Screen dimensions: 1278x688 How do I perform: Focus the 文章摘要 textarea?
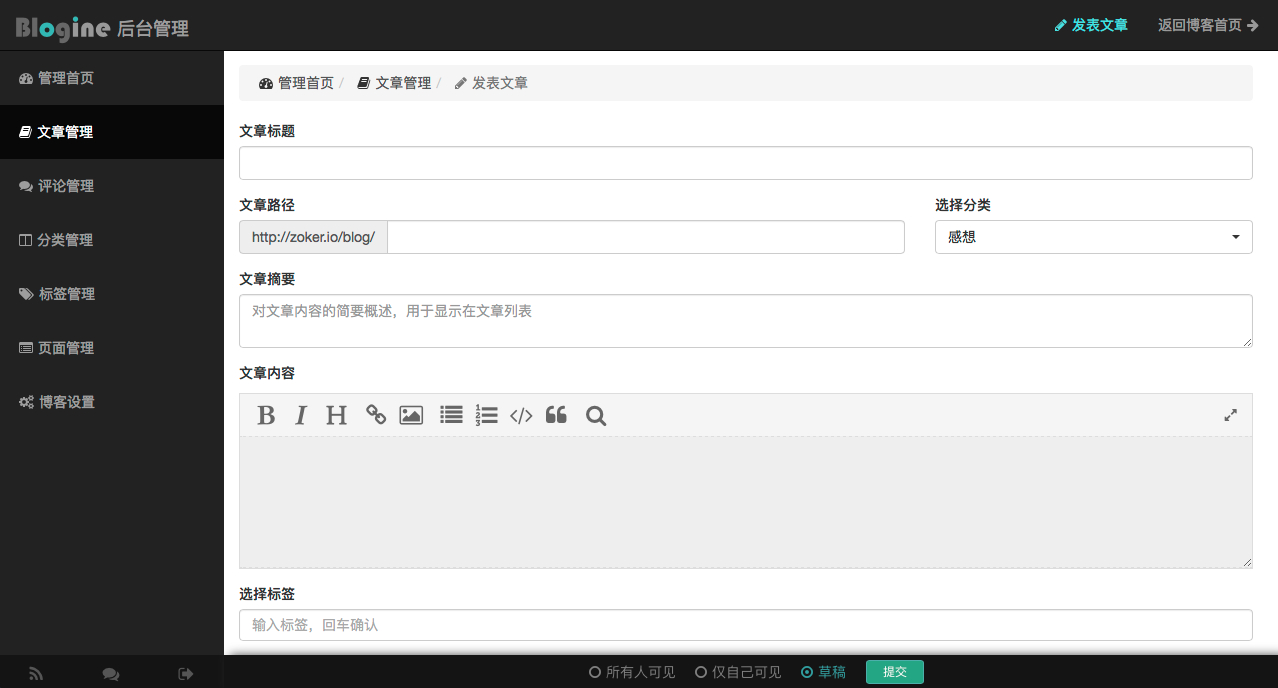tap(745, 321)
